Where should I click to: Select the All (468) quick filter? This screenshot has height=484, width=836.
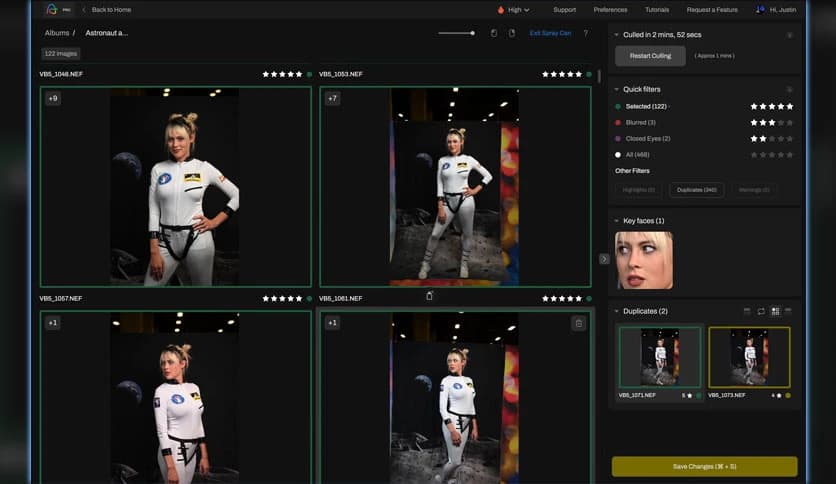coord(638,154)
